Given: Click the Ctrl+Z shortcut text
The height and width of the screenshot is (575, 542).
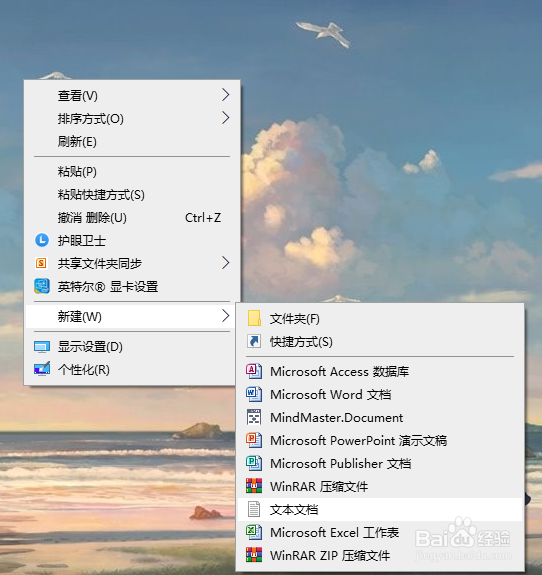Looking at the screenshot, I should (x=203, y=218).
